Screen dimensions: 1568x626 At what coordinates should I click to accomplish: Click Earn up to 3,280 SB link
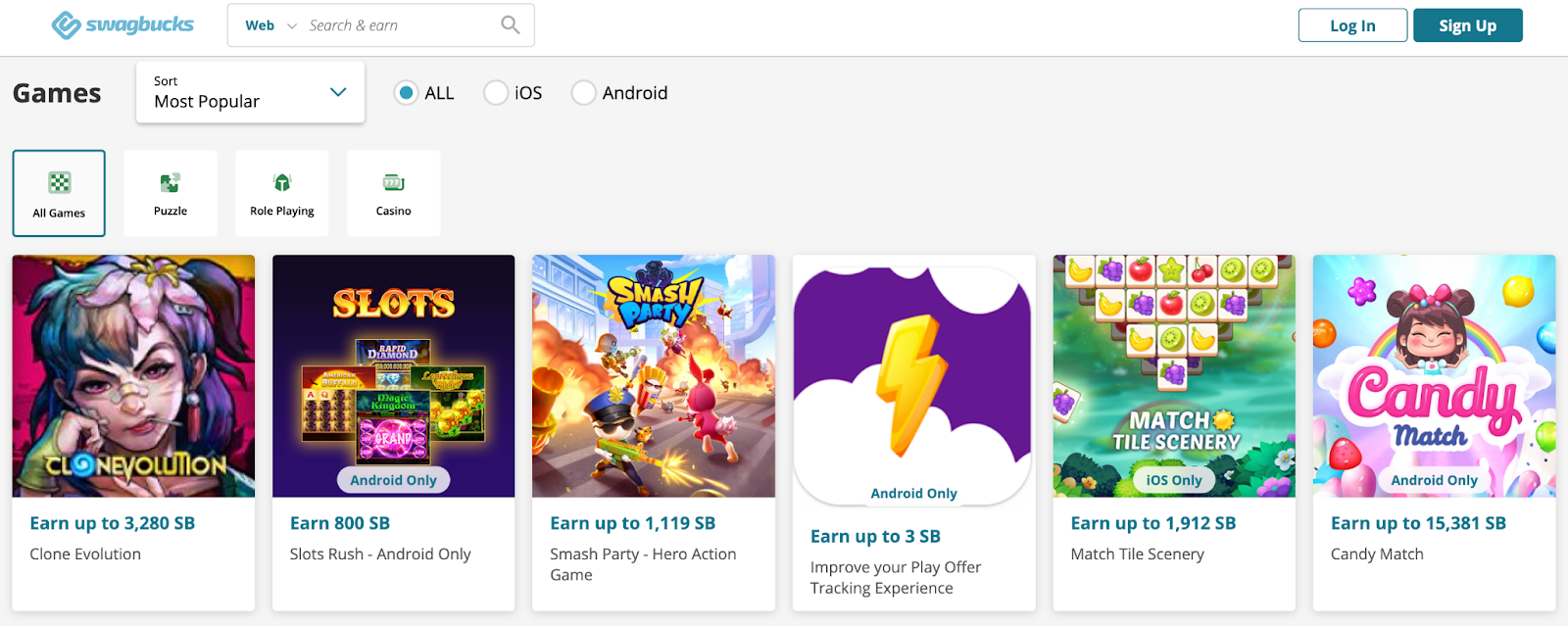[x=113, y=523]
